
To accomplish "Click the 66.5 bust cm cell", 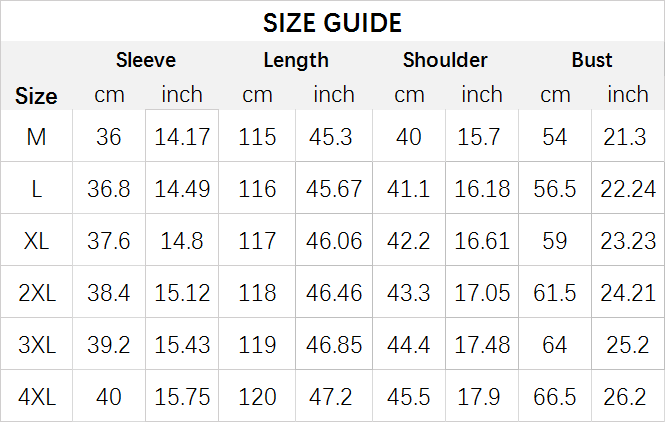I will (x=554, y=396).
